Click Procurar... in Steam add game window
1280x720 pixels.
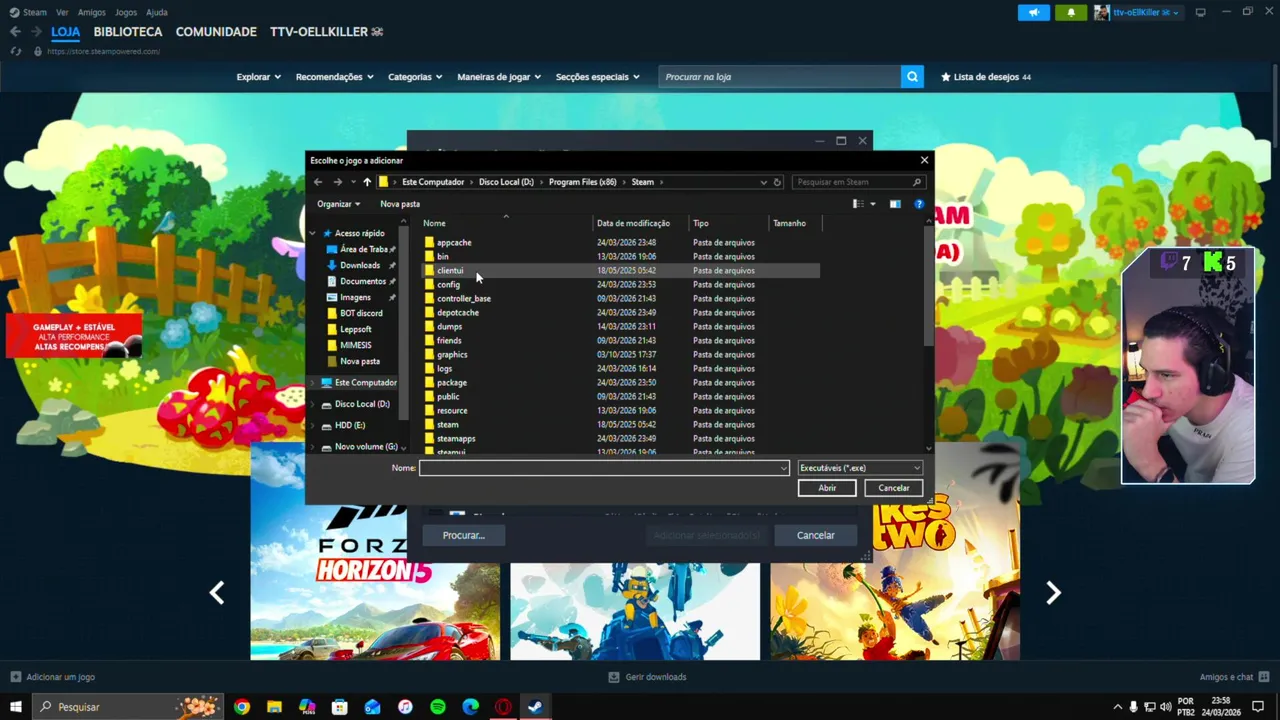pyautogui.click(x=463, y=535)
